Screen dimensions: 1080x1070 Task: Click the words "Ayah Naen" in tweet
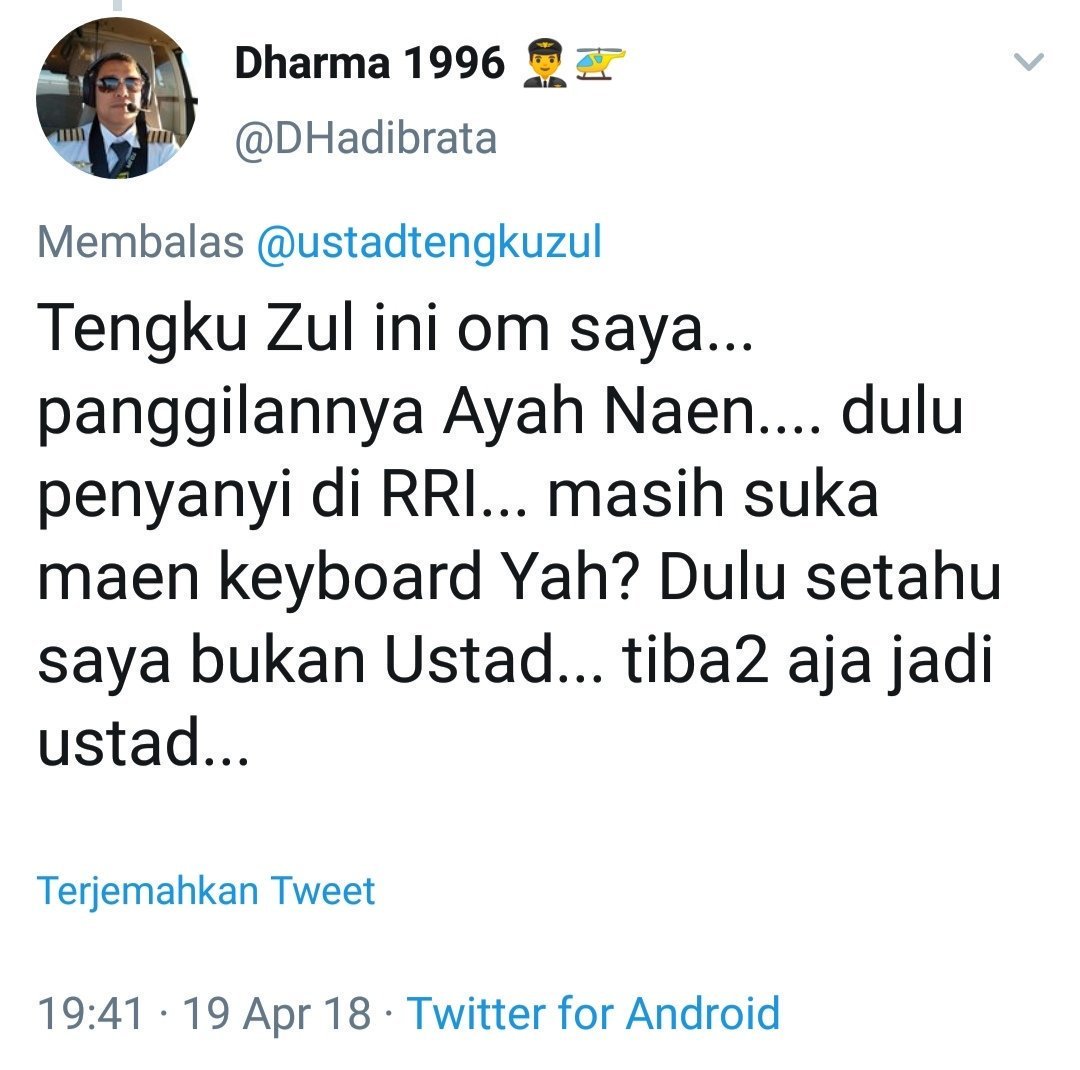[x=599, y=413]
